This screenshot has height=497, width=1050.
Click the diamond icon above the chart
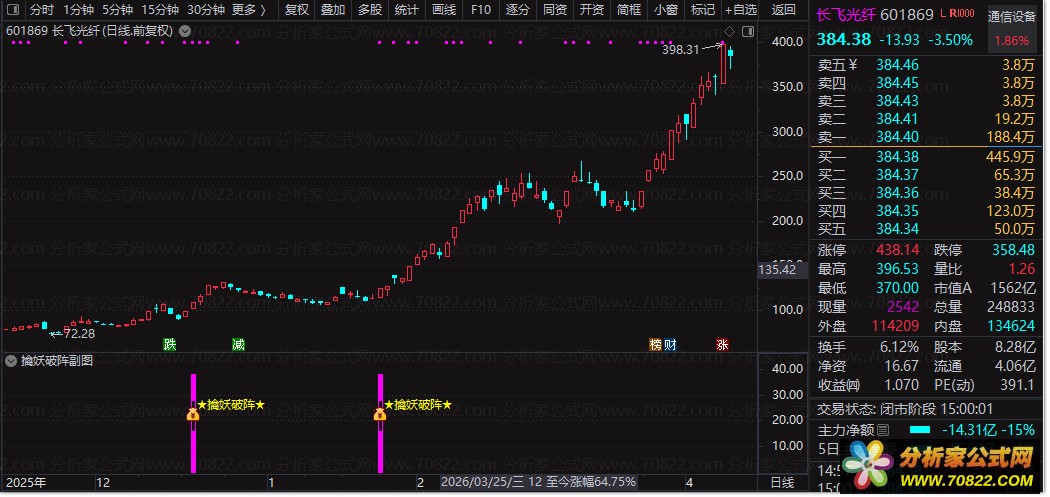729,31
